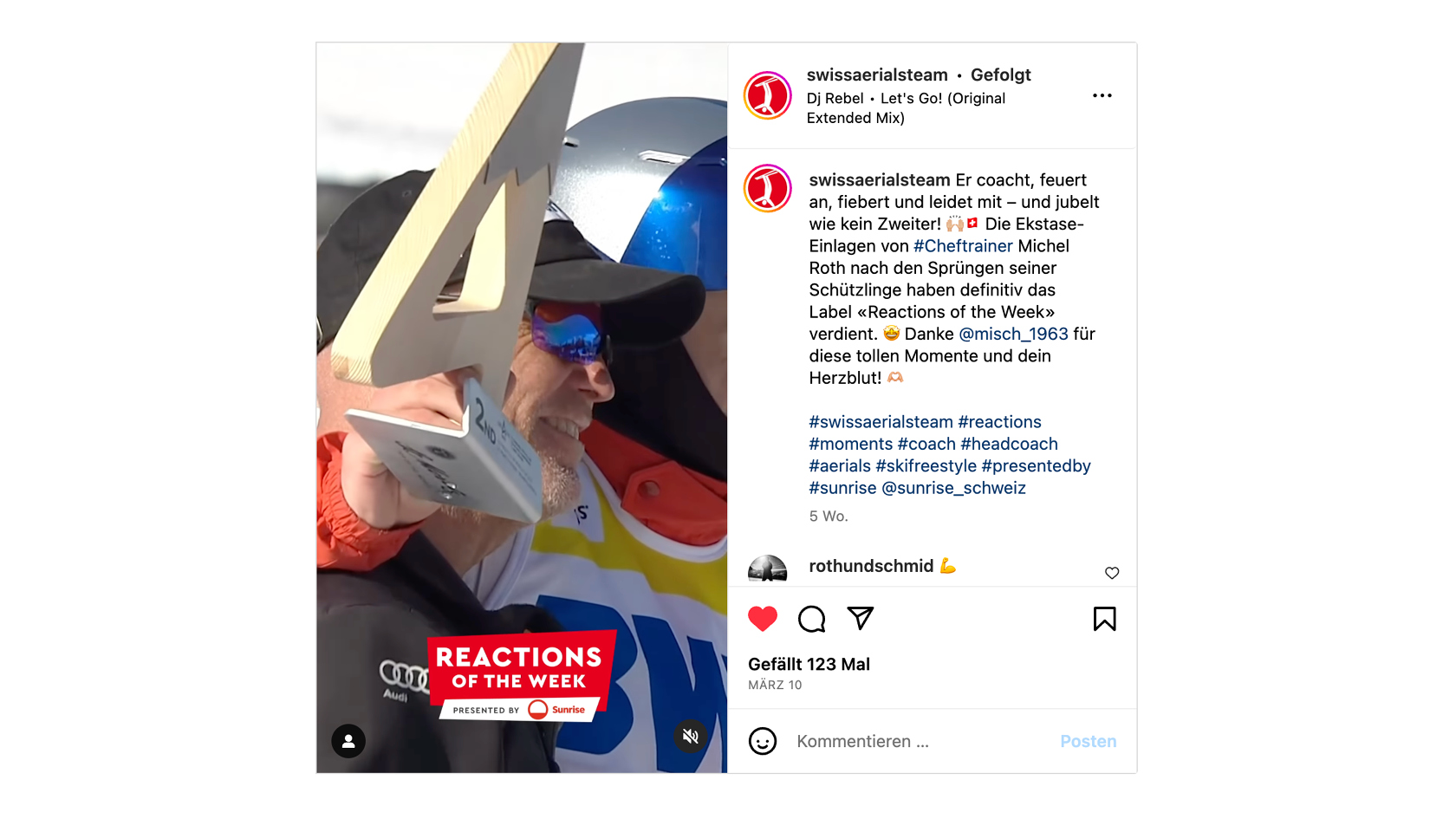
Task: Open the rothundschmid commenter avatar
Action: coord(768,569)
